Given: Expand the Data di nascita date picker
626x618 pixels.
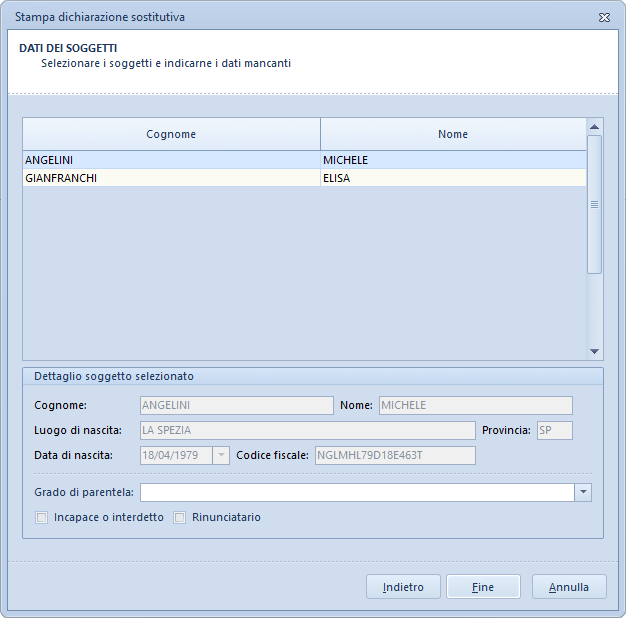Looking at the screenshot, I should pyautogui.click(x=221, y=456).
